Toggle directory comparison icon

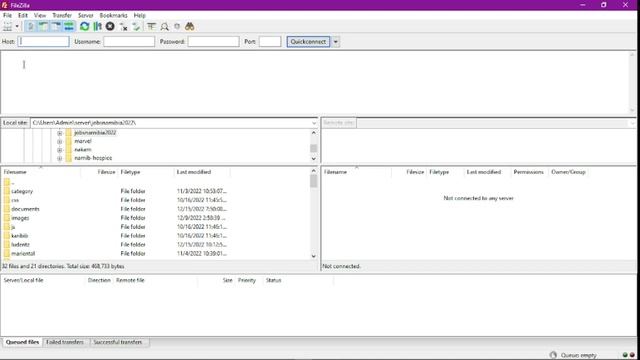(x=164, y=27)
